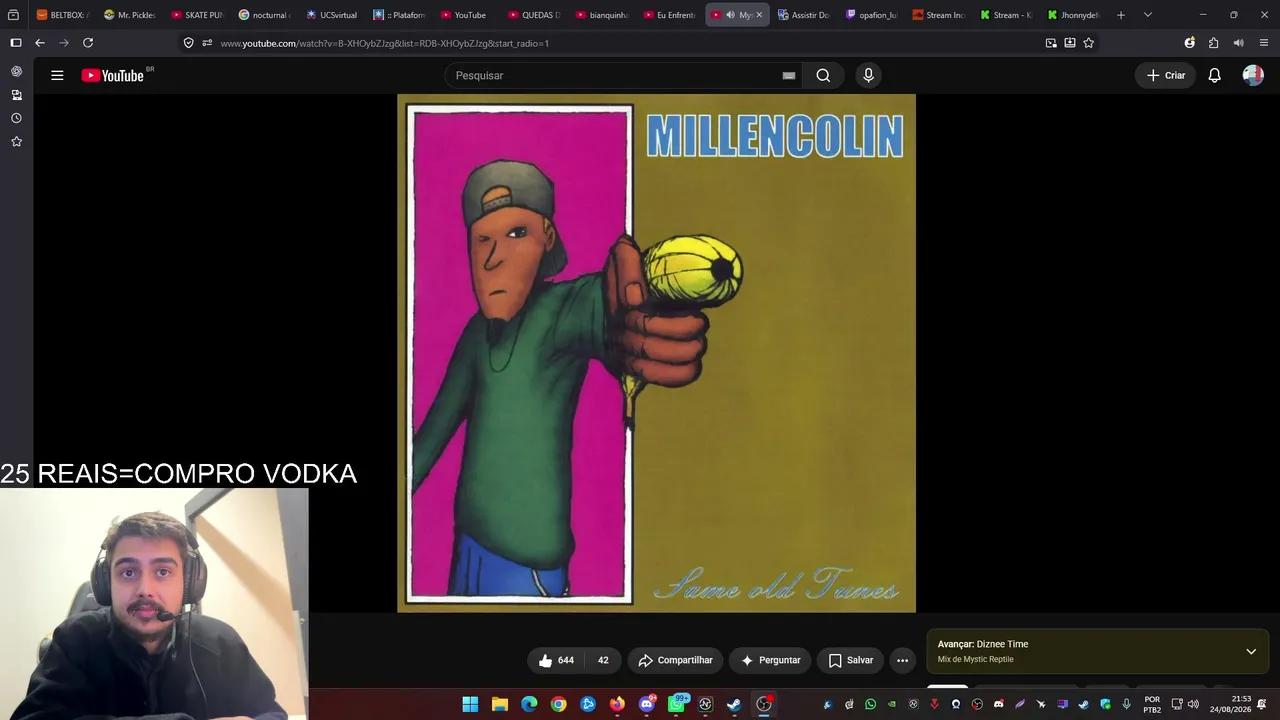The width and height of the screenshot is (1280, 720).
Task: Go back with browser back arrow
Action: click(x=40, y=43)
